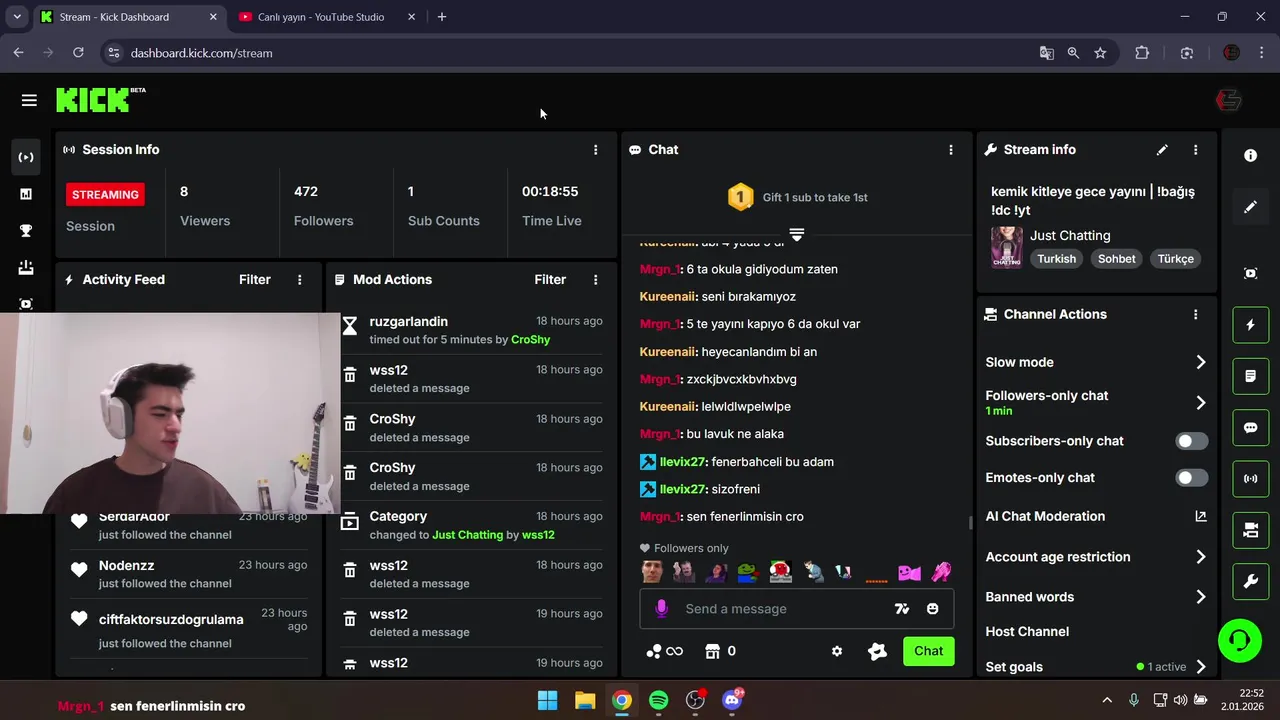Click the purple microphone icon in chat input
Screen dimensions: 1280x720
click(661, 609)
